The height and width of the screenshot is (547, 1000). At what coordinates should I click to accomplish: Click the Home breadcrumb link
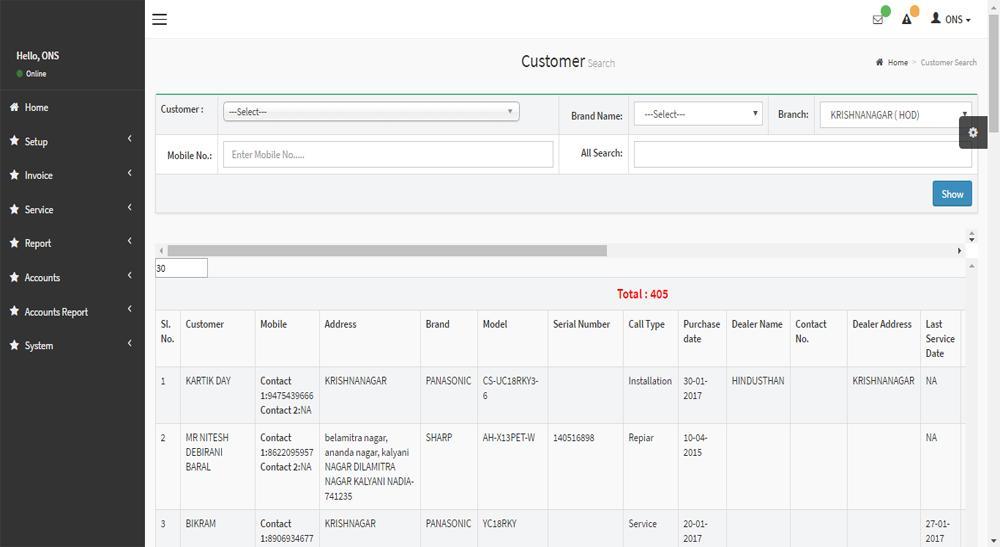(897, 62)
